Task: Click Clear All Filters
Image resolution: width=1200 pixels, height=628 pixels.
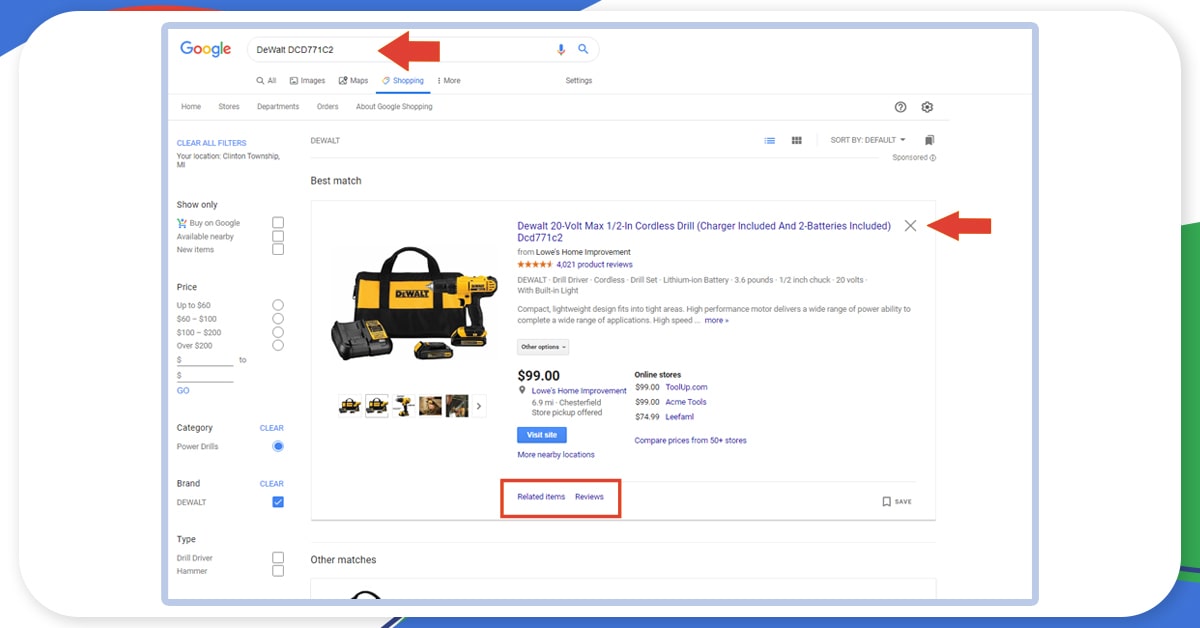Action: (x=212, y=143)
